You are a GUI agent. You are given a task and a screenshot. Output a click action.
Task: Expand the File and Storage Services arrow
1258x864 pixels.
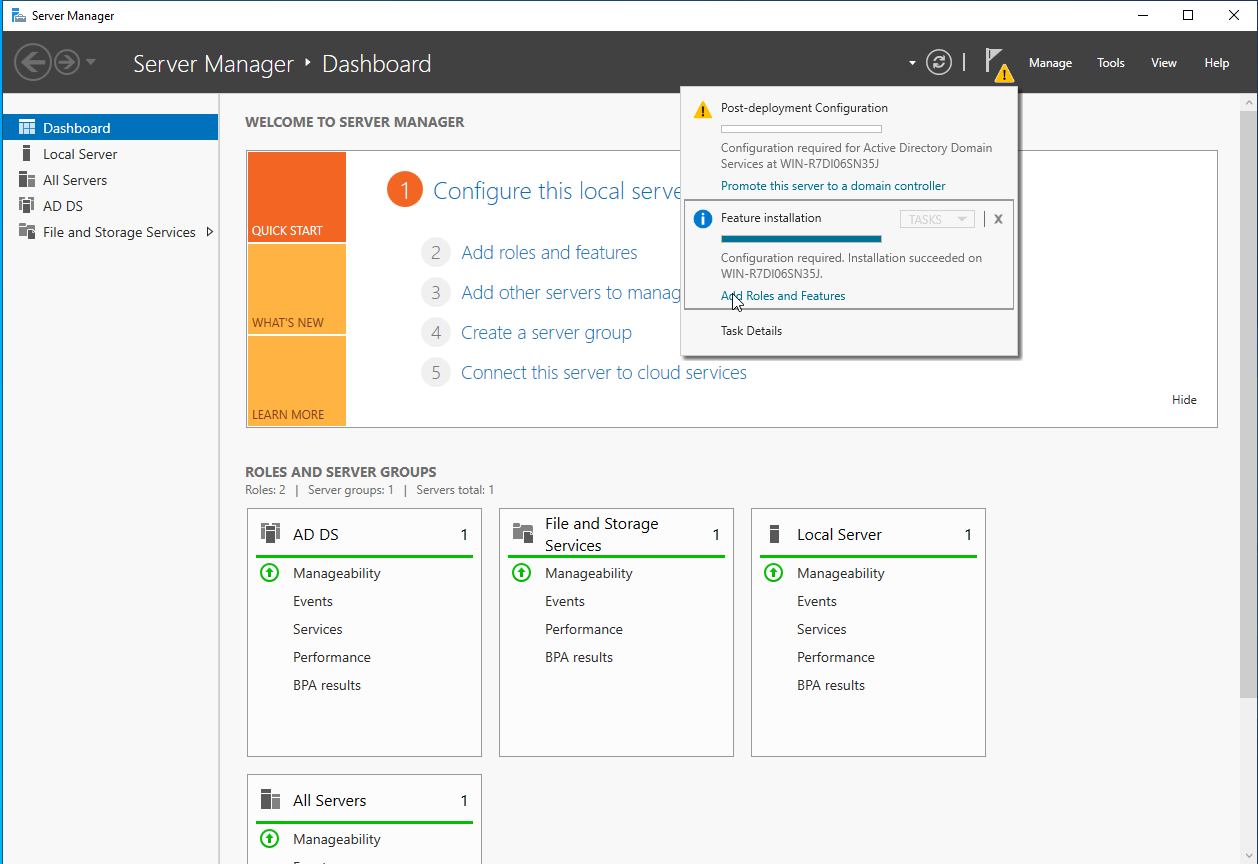pos(209,232)
